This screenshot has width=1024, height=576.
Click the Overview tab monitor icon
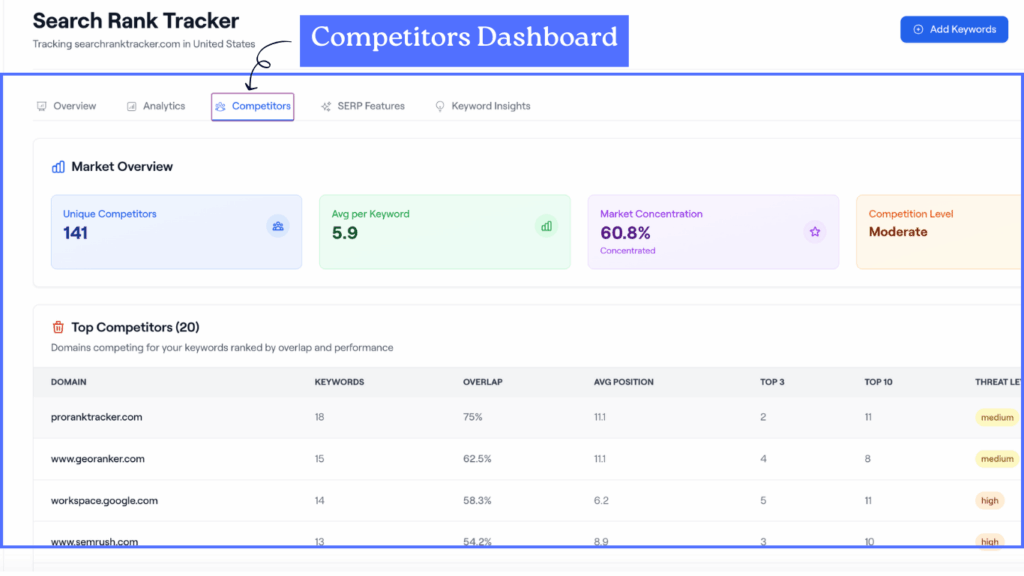click(x=42, y=106)
